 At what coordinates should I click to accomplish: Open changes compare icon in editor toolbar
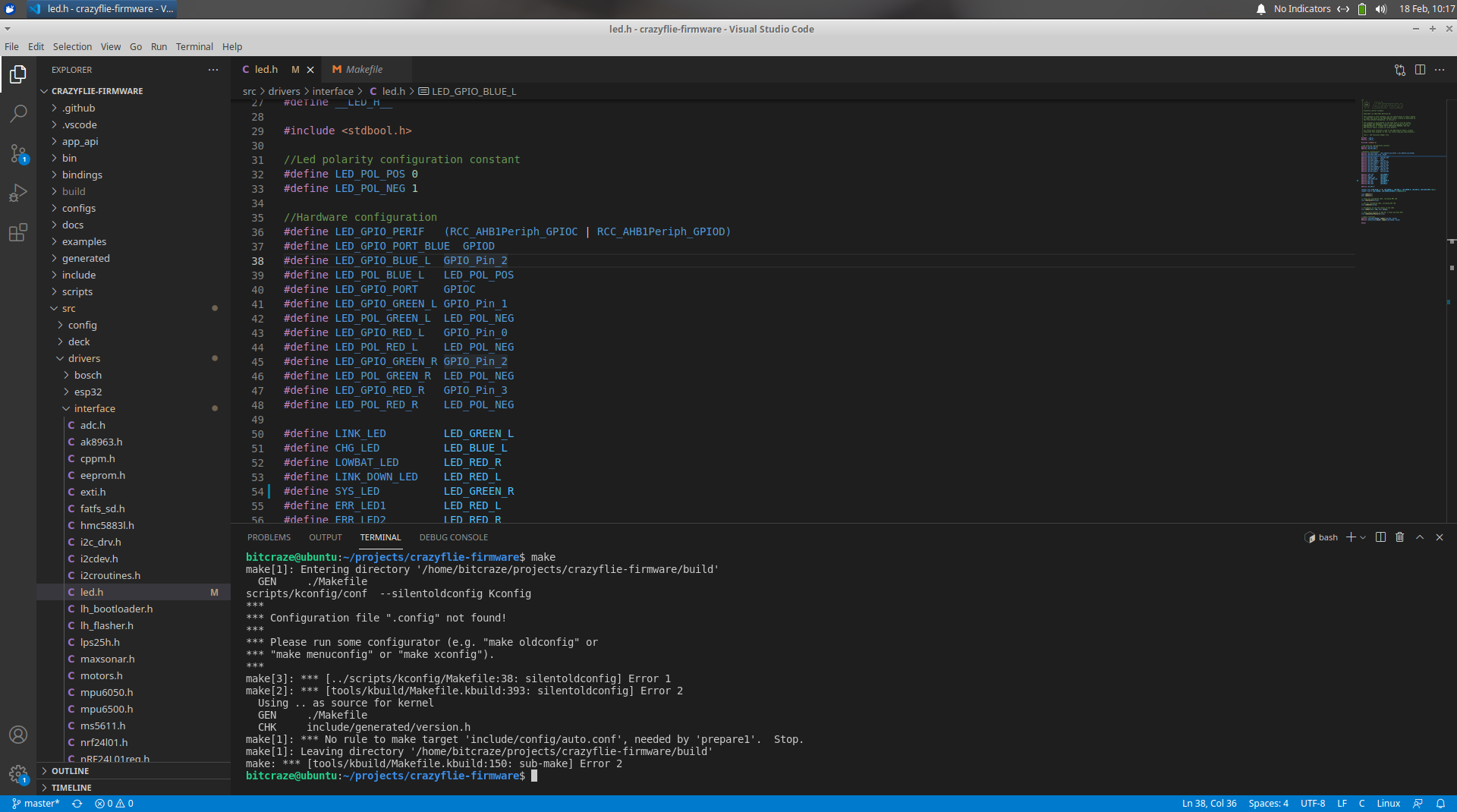click(x=1400, y=70)
